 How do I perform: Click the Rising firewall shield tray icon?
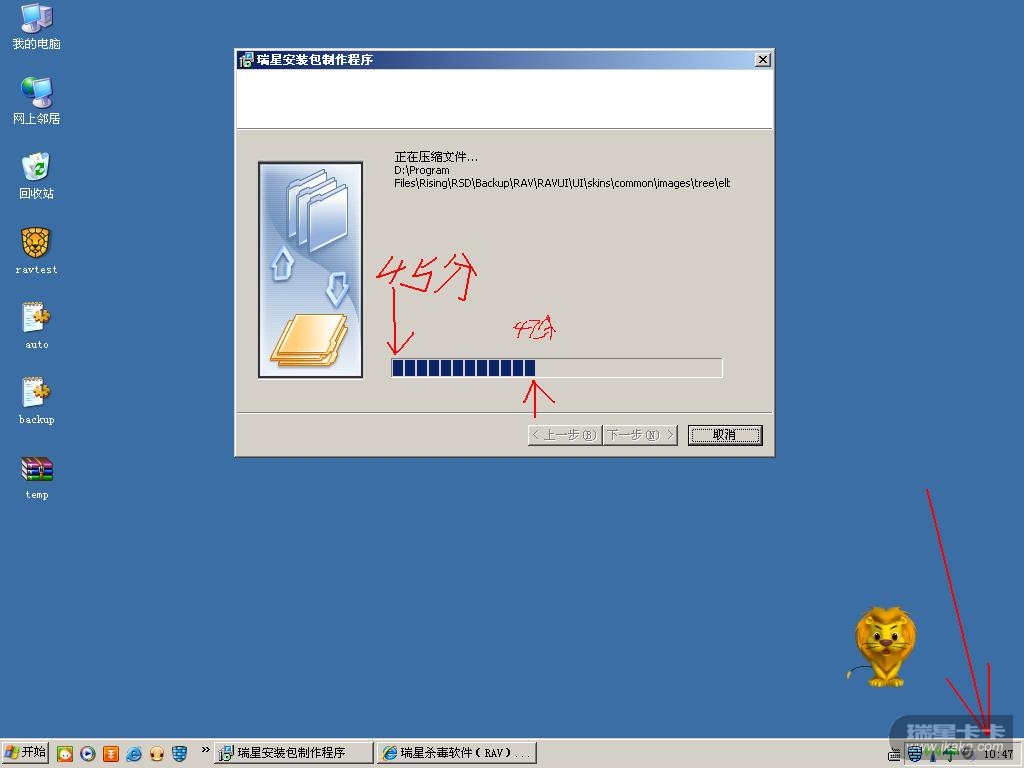point(914,754)
